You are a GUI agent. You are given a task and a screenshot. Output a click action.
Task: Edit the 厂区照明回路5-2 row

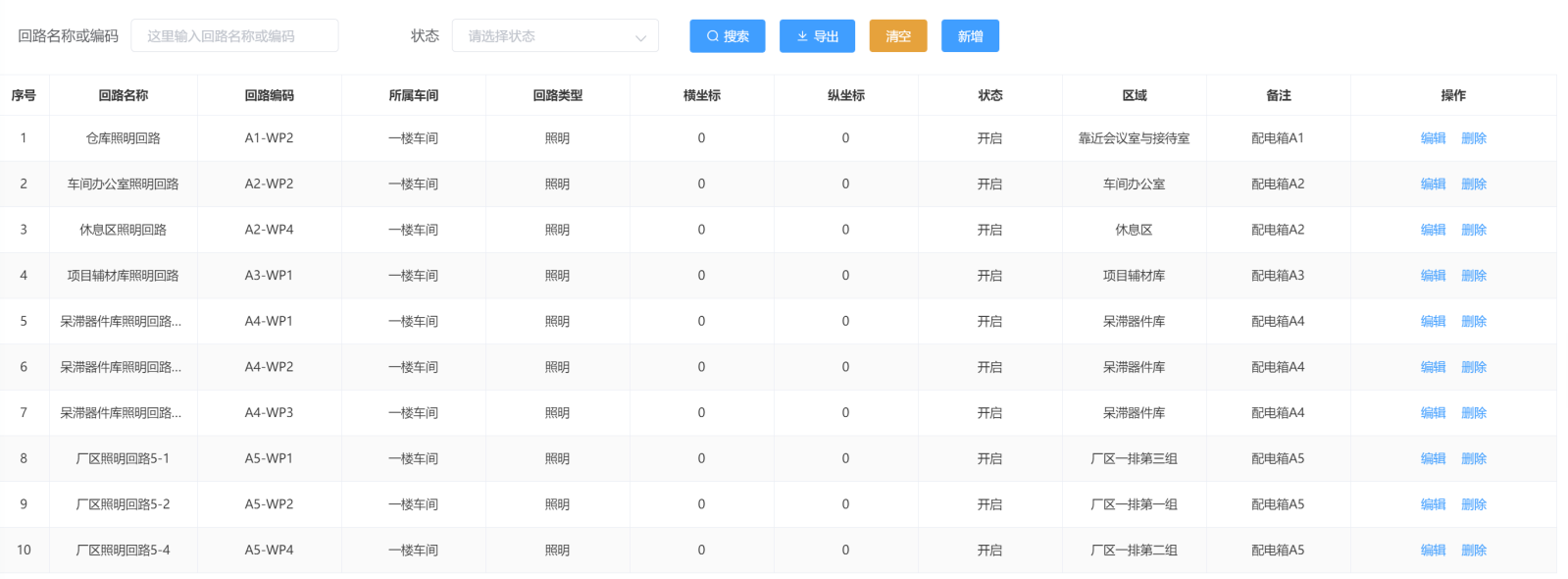1433,504
